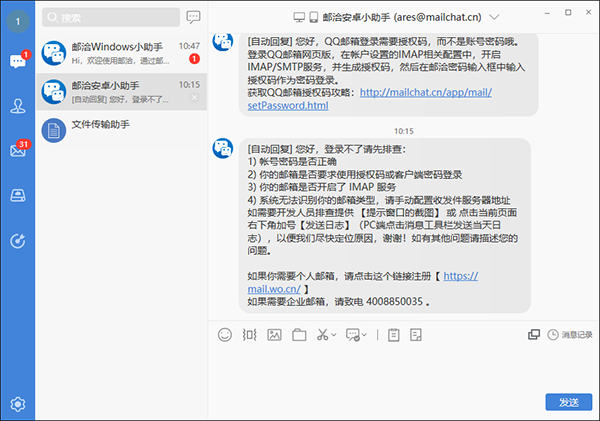Viewport: 600px width, 421px height.
Task: Pop out the chat window icon
Action: [534, 335]
